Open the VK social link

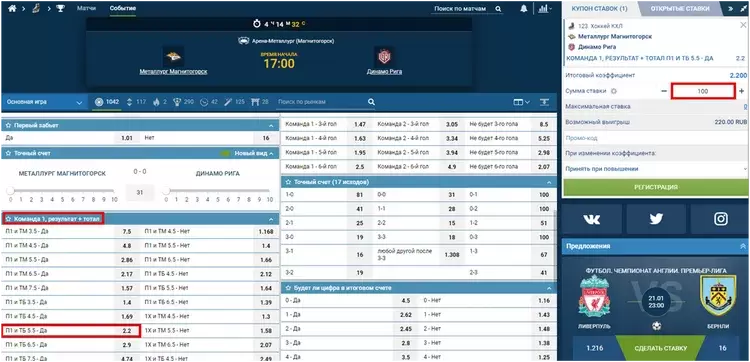click(x=592, y=219)
